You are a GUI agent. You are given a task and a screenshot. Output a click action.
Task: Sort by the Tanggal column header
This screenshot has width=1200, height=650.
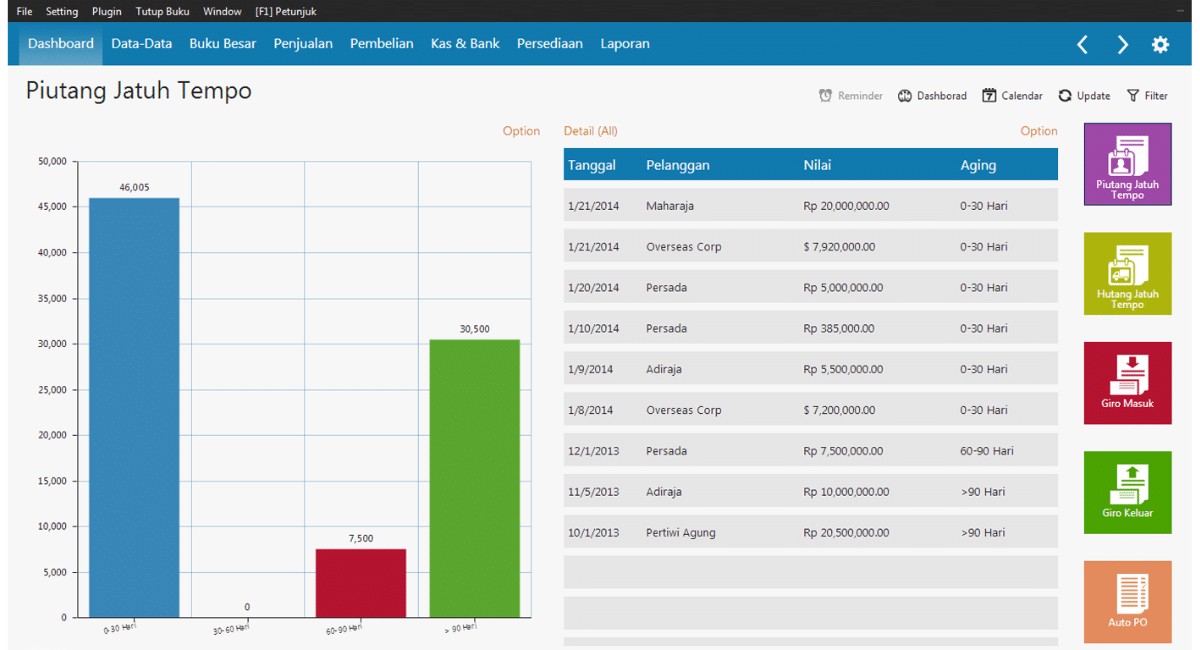pyautogui.click(x=592, y=165)
